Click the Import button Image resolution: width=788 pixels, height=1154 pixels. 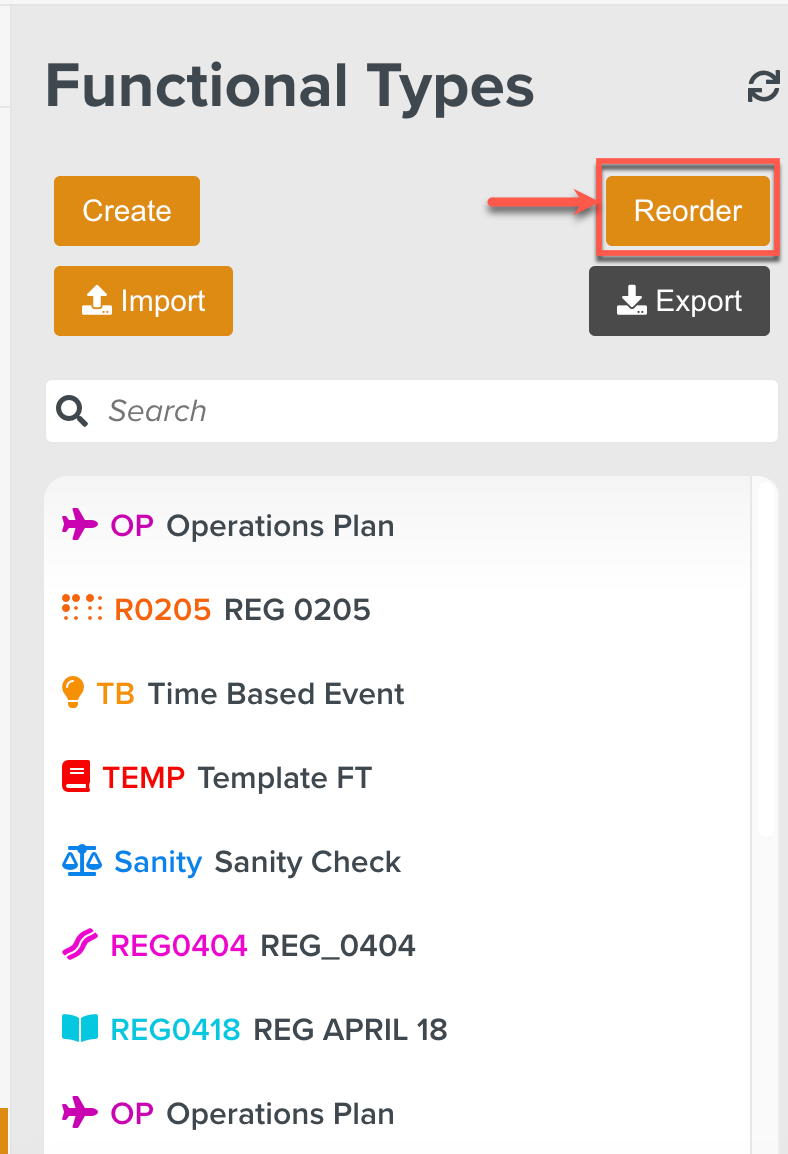pos(143,300)
